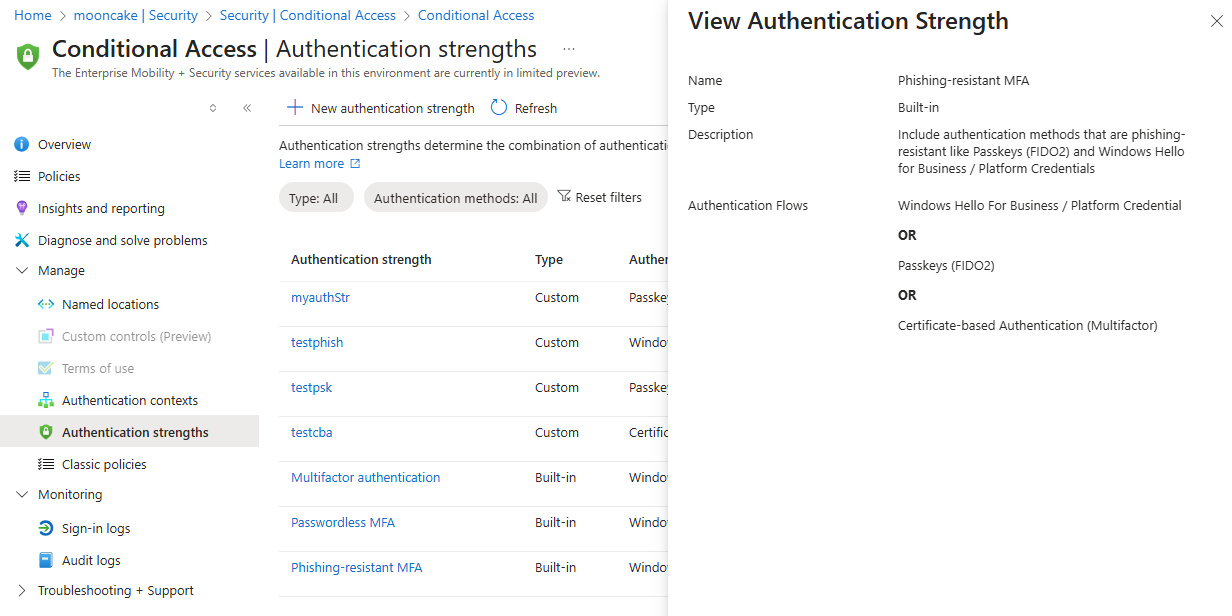Collapse the sidebar with double chevron
Viewport: 1232px width, 616px height.
tap(247, 108)
